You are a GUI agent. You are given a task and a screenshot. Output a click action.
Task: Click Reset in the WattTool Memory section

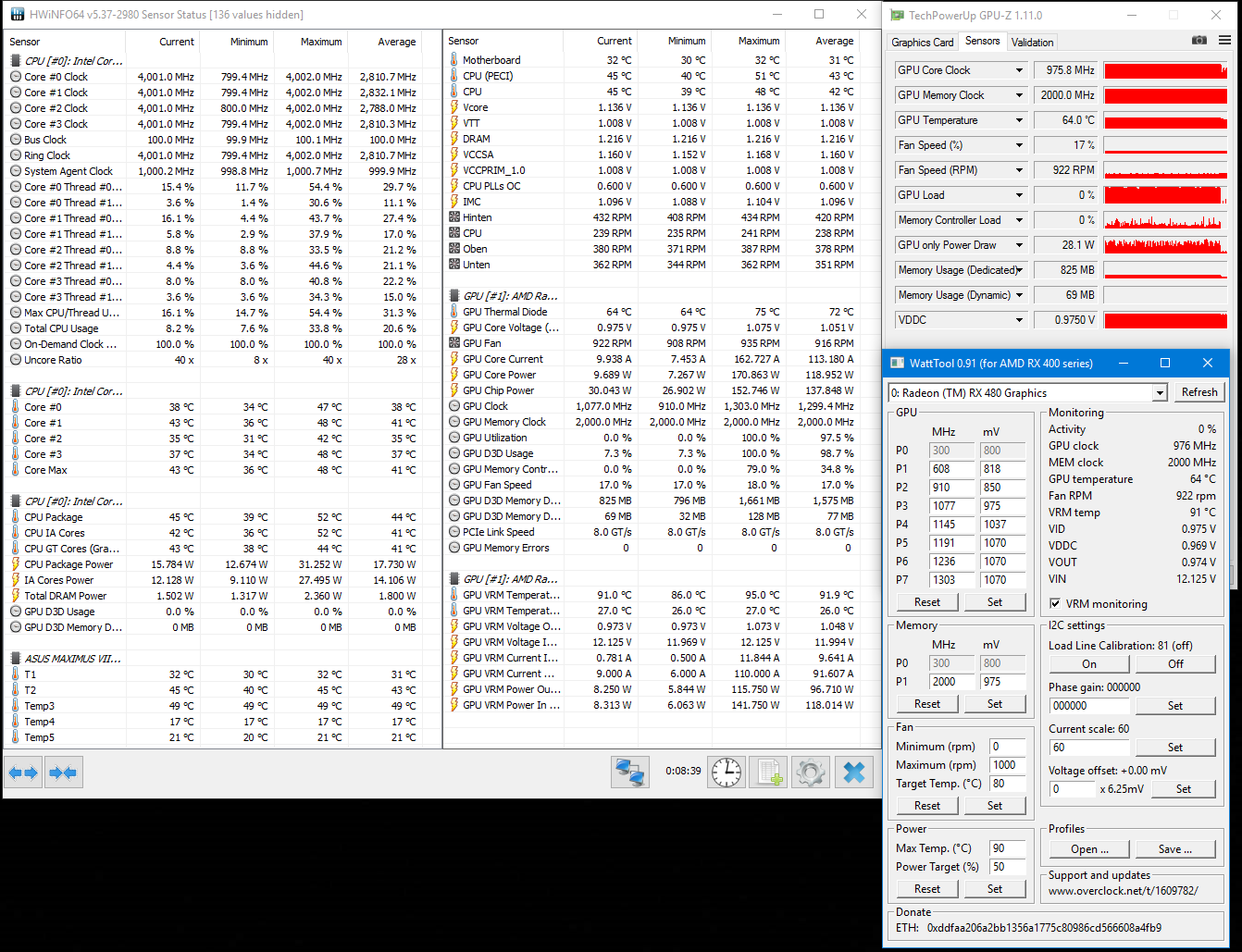(927, 704)
